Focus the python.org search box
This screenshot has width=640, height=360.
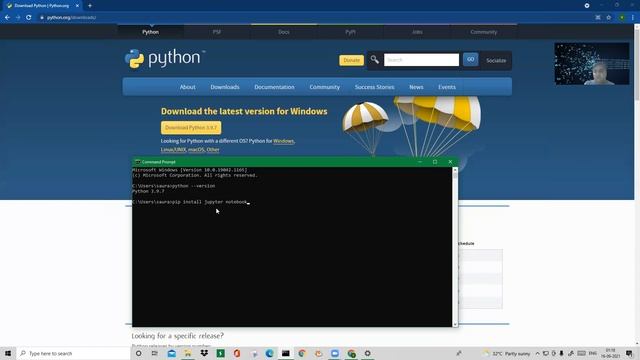(421, 60)
